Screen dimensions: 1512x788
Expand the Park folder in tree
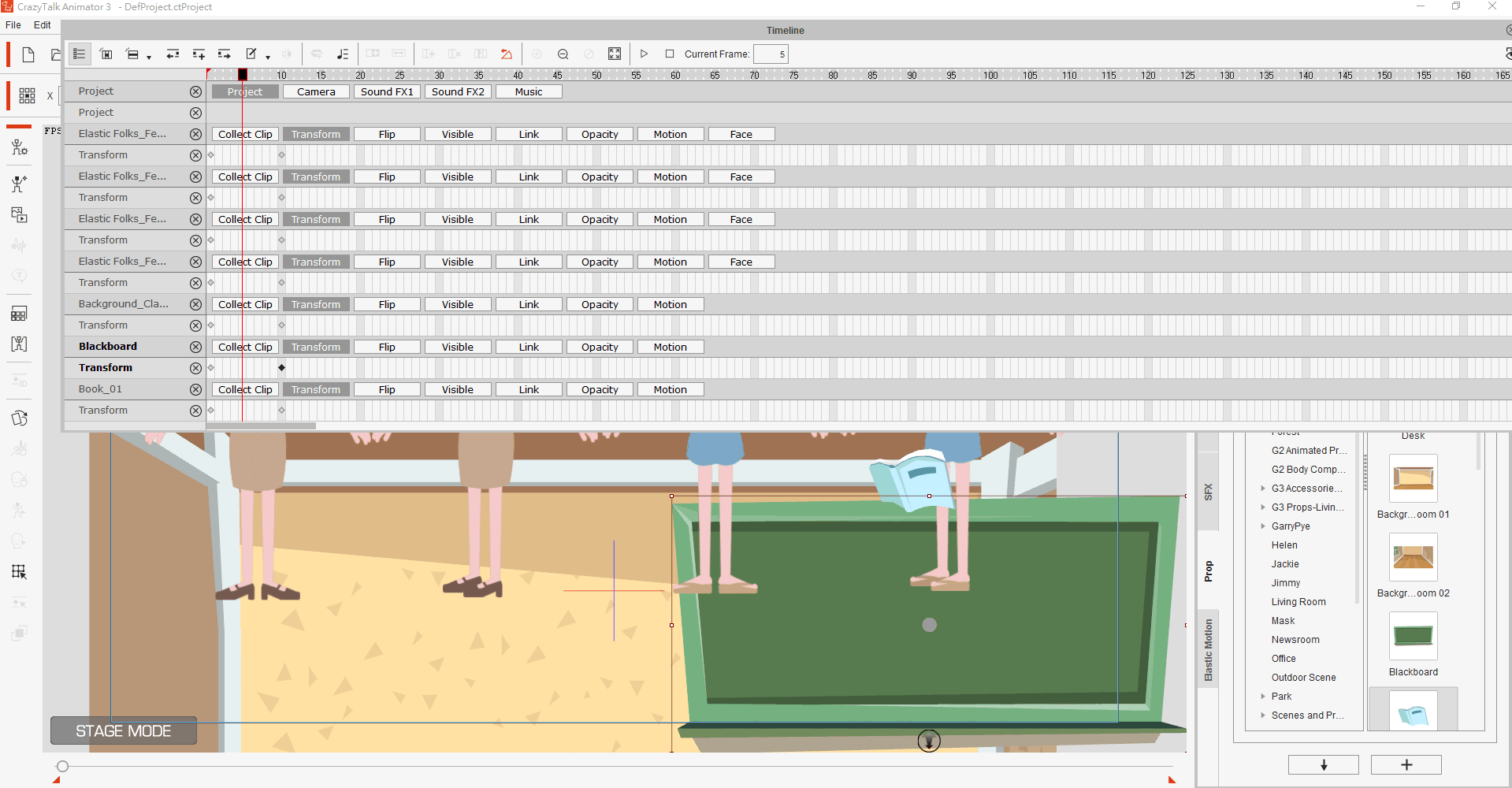click(1263, 697)
